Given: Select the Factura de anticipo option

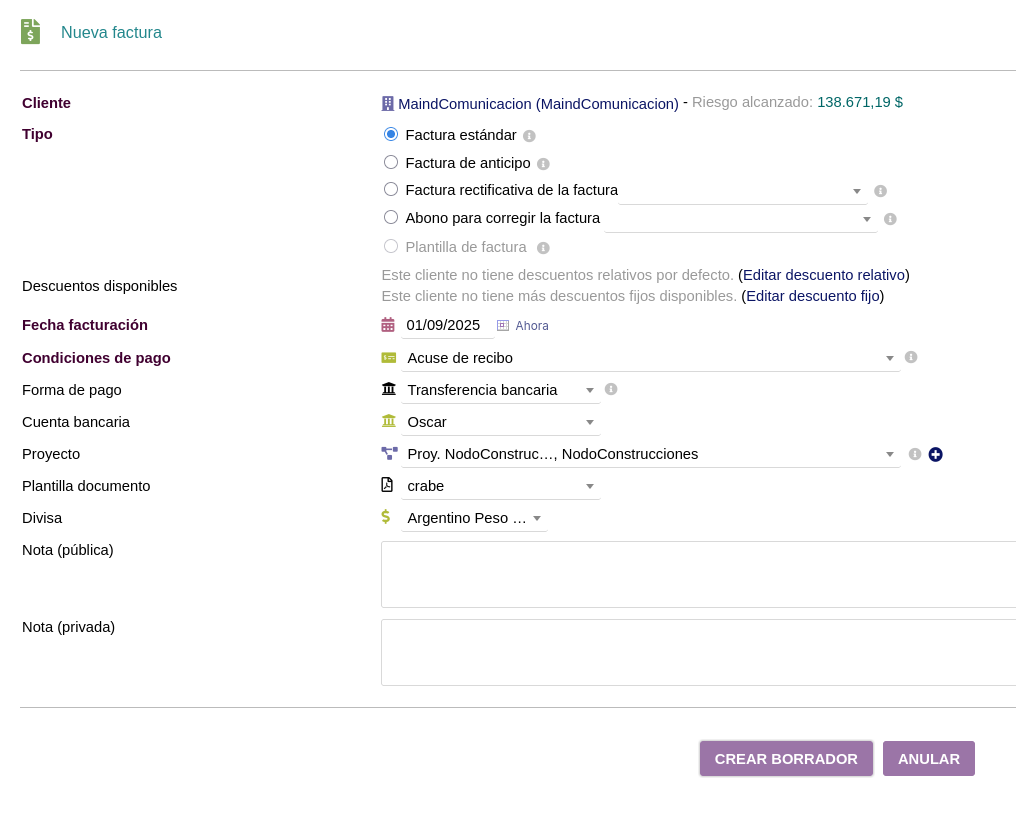Looking at the screenshot, I should (391, 162).
